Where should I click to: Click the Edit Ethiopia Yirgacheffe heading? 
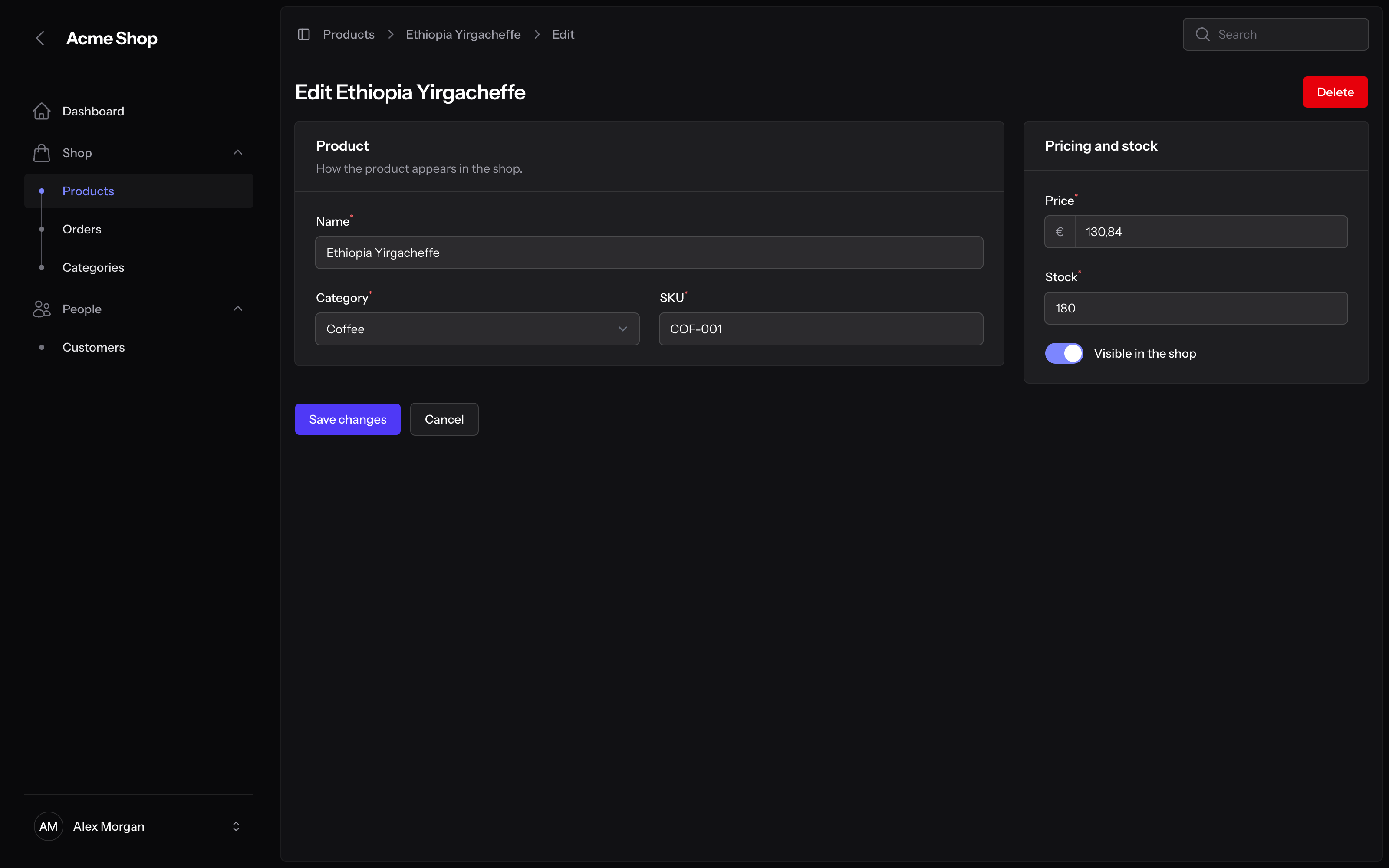click(410, 92)
